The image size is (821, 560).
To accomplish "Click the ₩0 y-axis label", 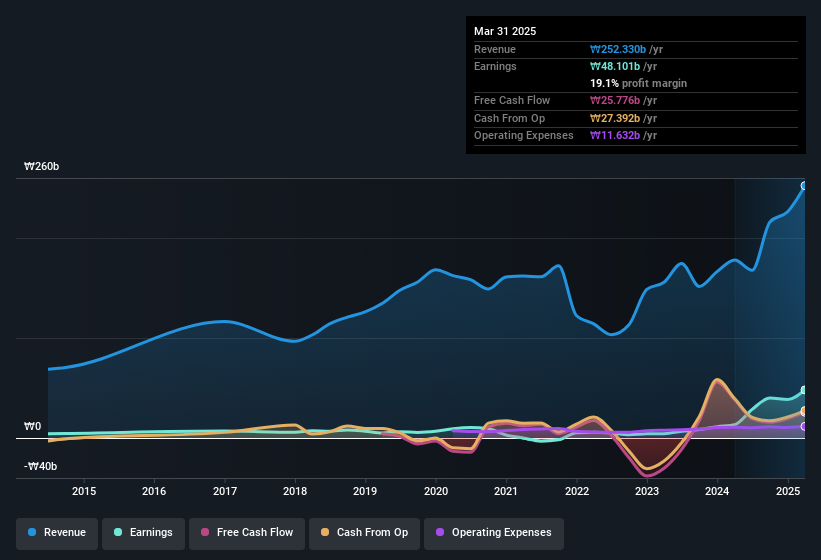I will click(32, 427).
